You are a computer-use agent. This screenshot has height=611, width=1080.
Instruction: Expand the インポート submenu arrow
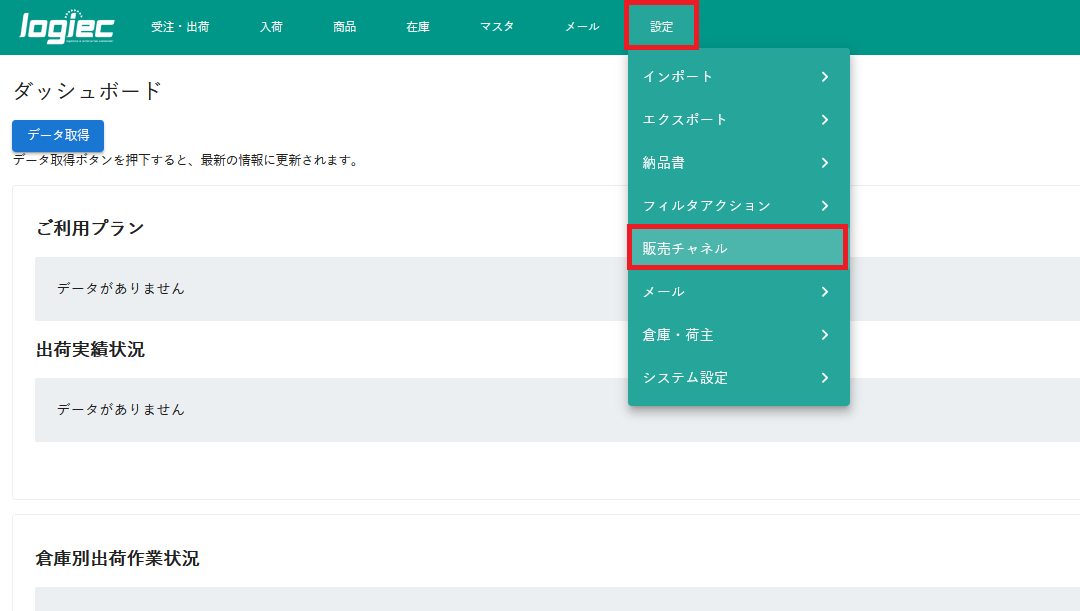coord(824,77)
